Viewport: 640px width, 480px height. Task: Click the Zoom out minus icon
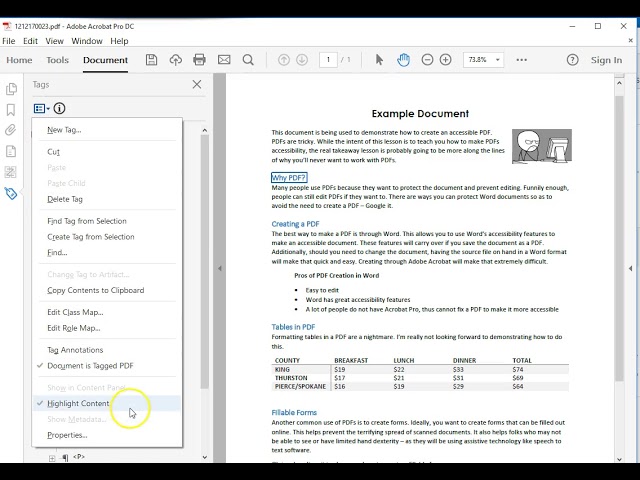(x=428, y=60)
